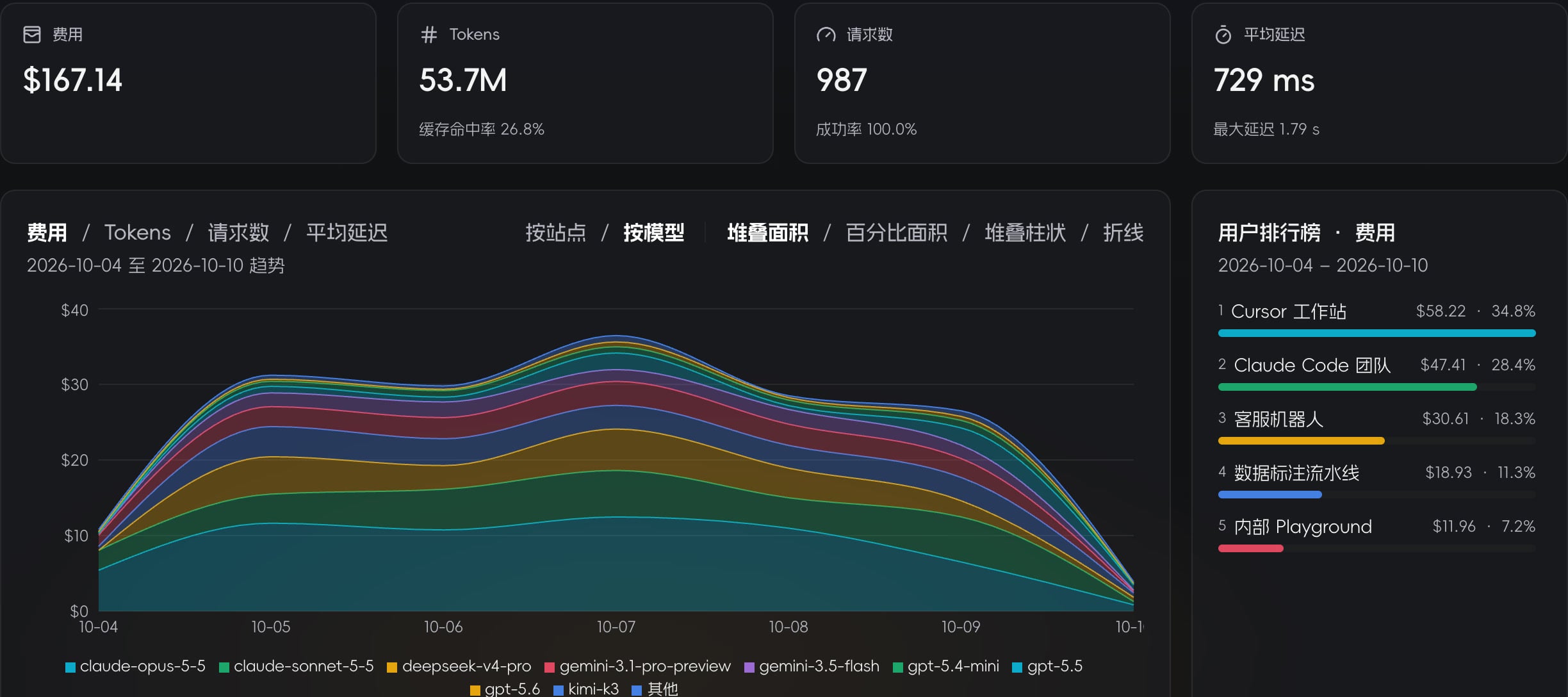Click Tokens value 53.7M
Screen dimensions: 1568x697
463,80
